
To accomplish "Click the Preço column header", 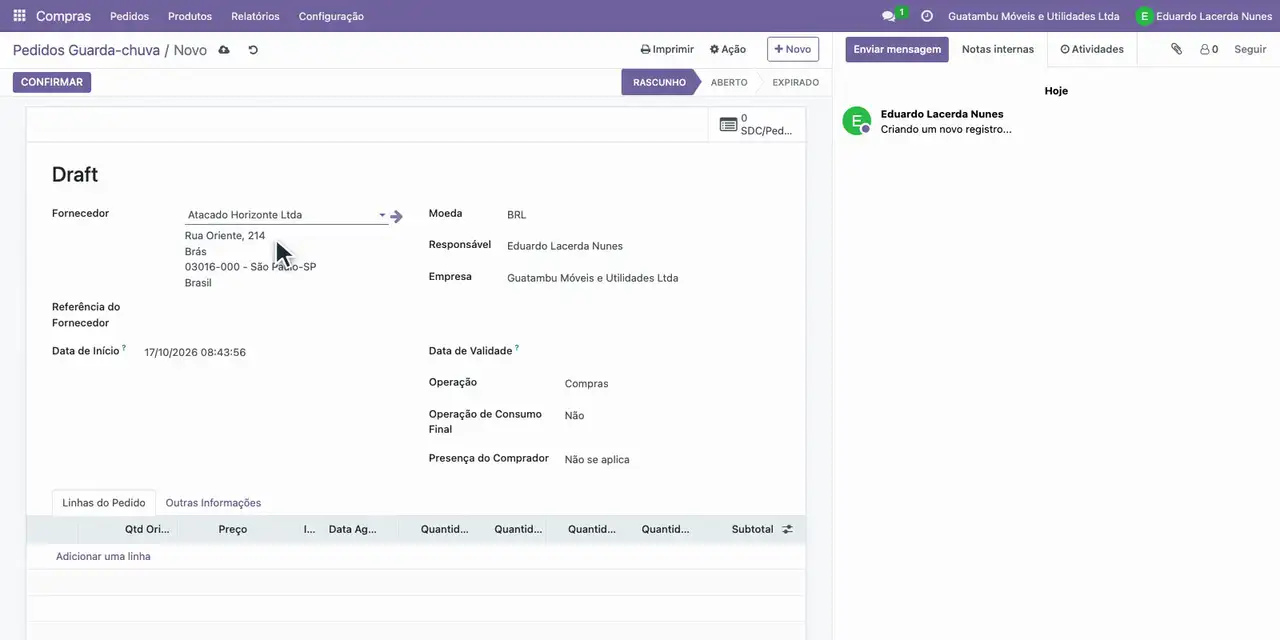I will pos(232,529).
